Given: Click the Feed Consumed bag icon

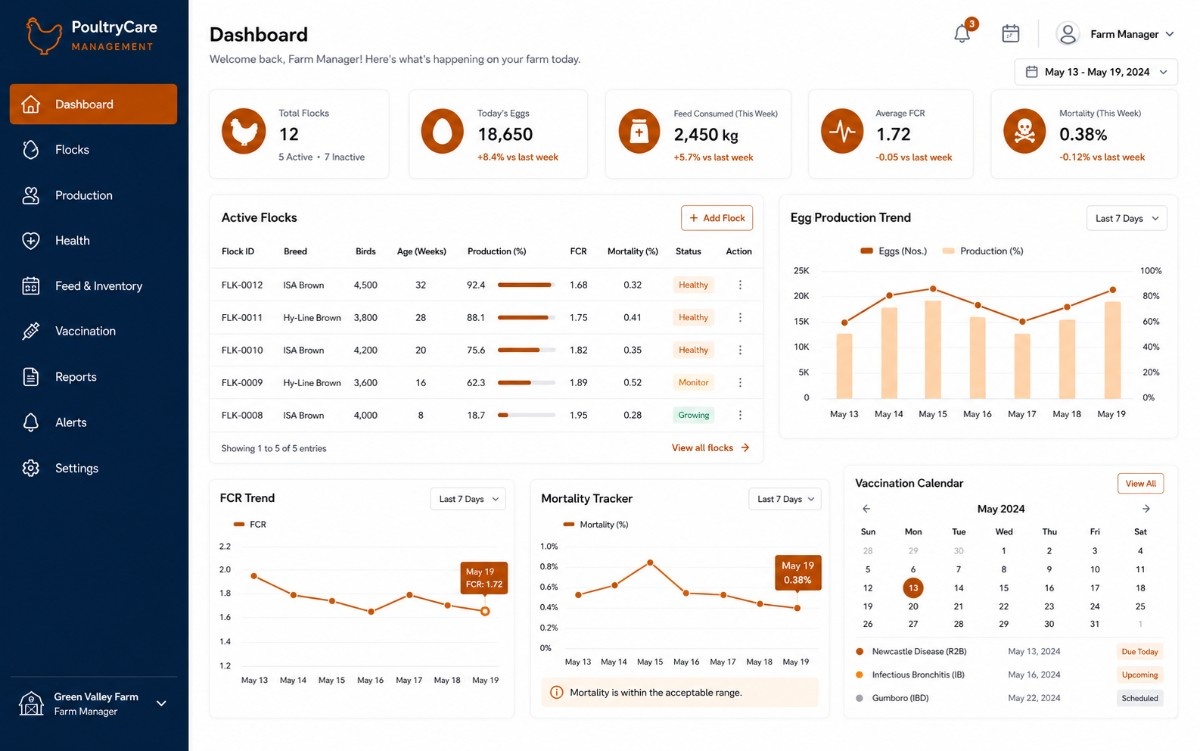Looking at the screenshot, I should [x=639, y=131].
